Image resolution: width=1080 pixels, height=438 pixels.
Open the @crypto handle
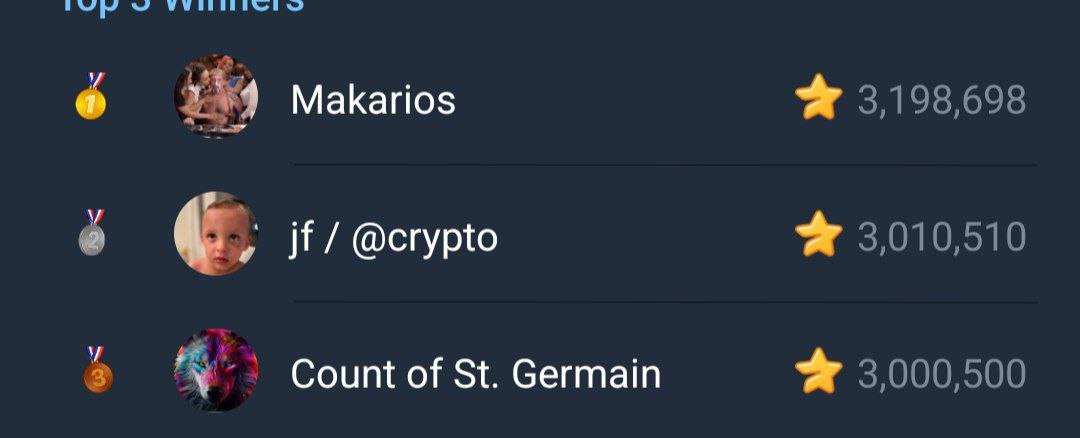(424, 238)
